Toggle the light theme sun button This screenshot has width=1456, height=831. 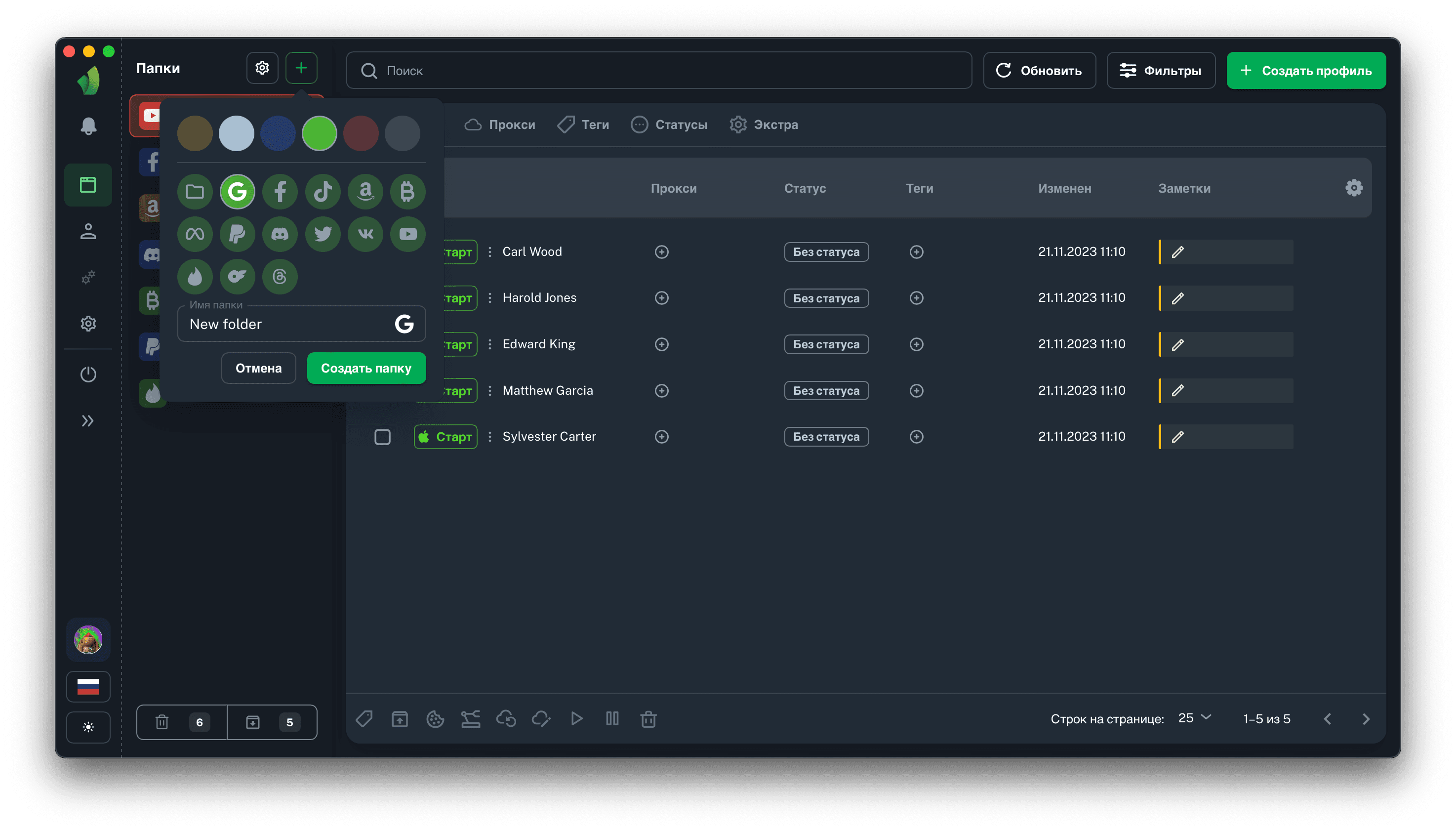[88, 727]
